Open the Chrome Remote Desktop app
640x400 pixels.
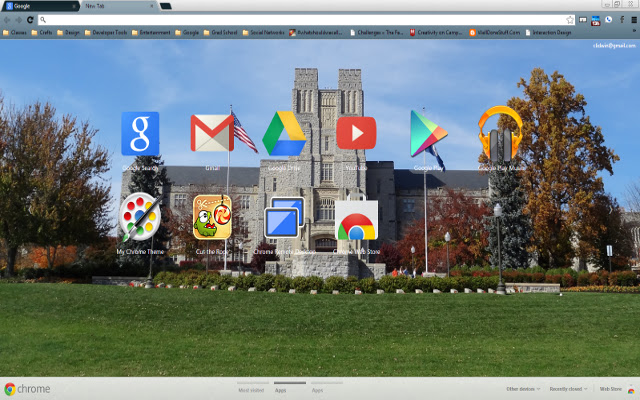click(284, 218)
